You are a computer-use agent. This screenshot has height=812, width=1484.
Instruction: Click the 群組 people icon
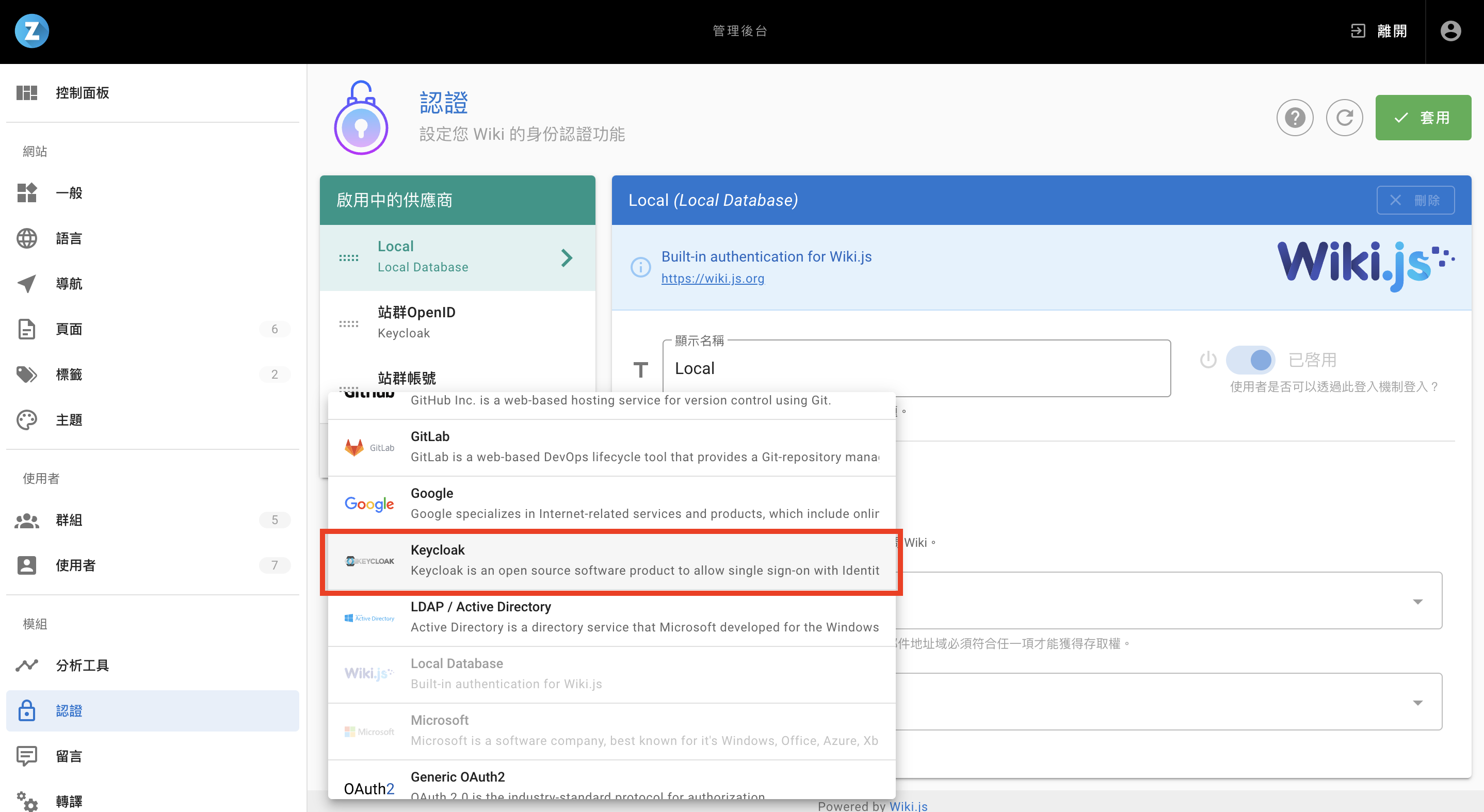click(26, 520)
